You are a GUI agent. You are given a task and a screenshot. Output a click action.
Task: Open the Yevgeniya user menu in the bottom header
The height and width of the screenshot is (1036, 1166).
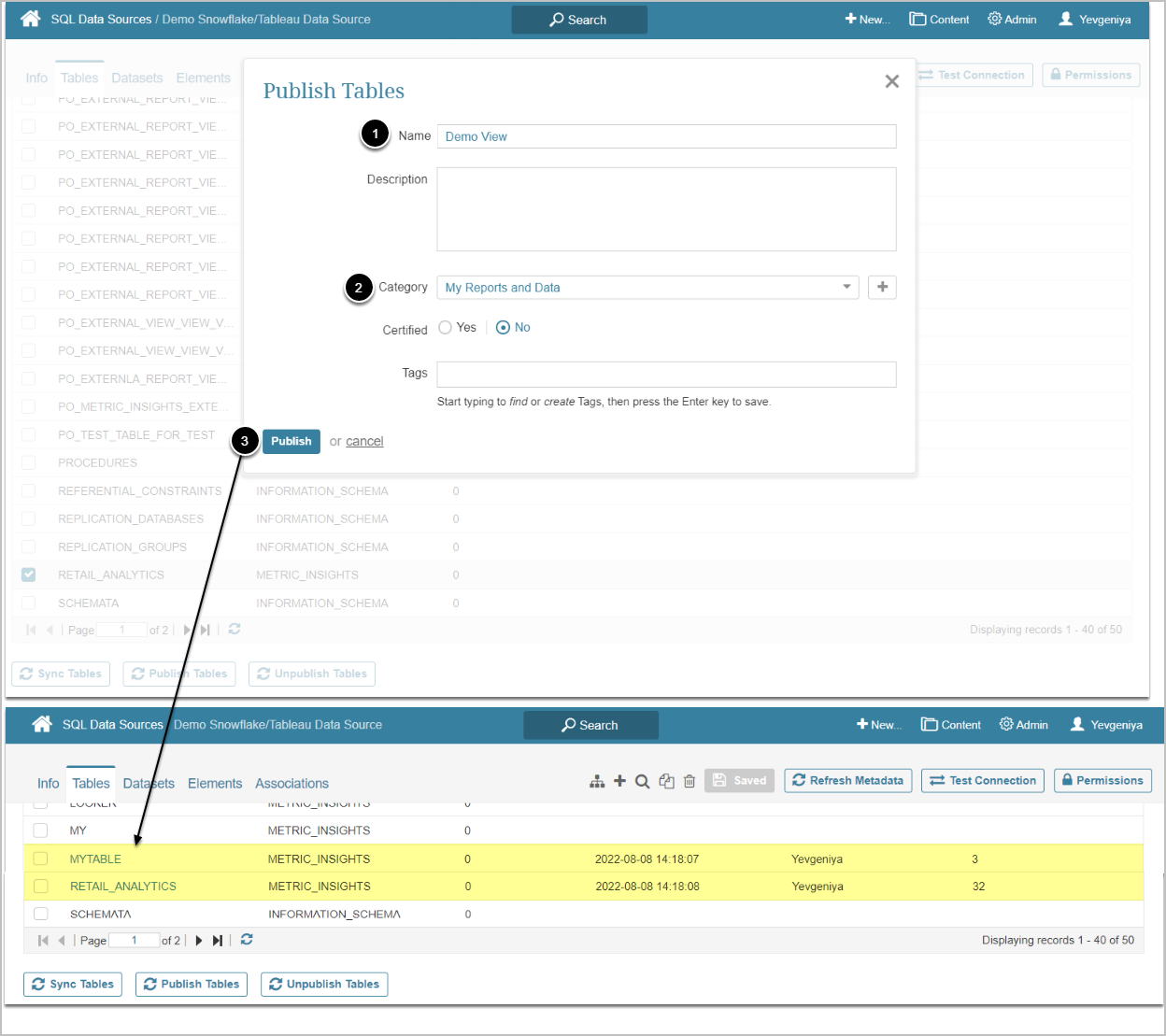point(1106,725)
